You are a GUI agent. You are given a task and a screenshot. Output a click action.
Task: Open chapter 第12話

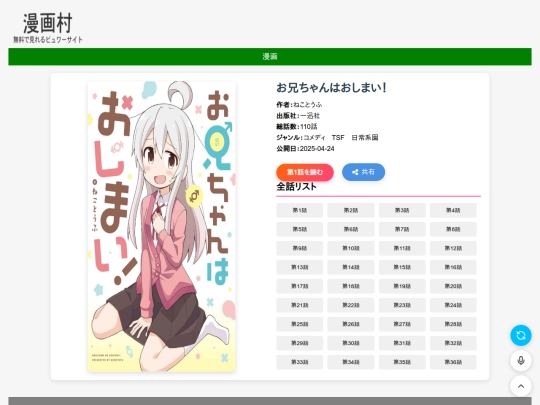453,248
